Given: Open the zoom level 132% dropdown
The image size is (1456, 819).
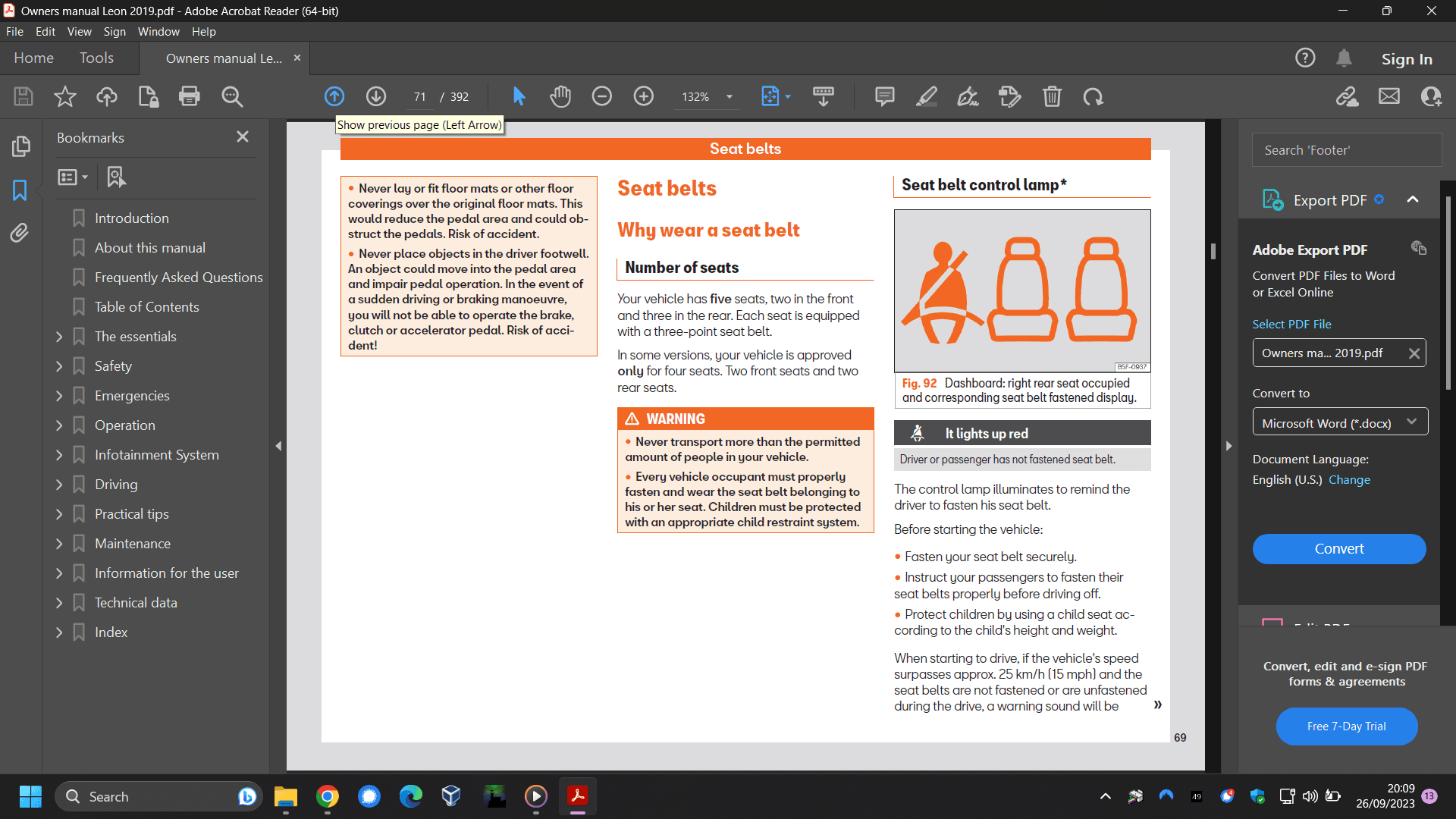Looking at the screenshot, I should pyautogui.click(x=730, y=96).
